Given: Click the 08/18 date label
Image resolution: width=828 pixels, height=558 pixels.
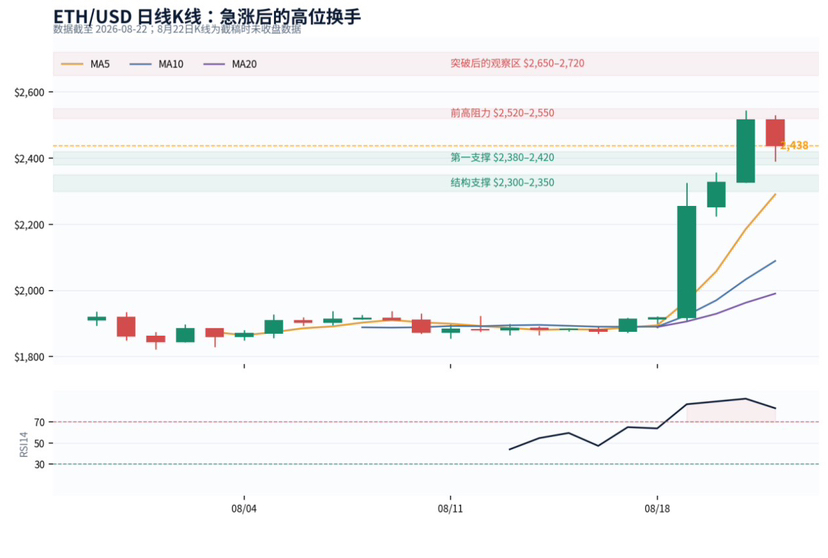Looking at the screenshot, I should [x=657, y=509].
